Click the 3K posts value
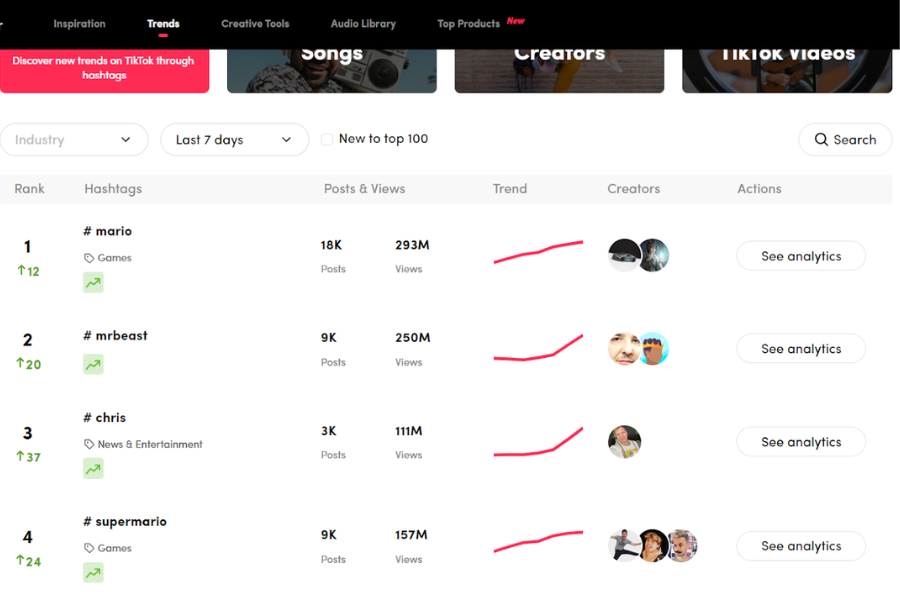The height and width of the screenshot is (600, 900). 328,431
